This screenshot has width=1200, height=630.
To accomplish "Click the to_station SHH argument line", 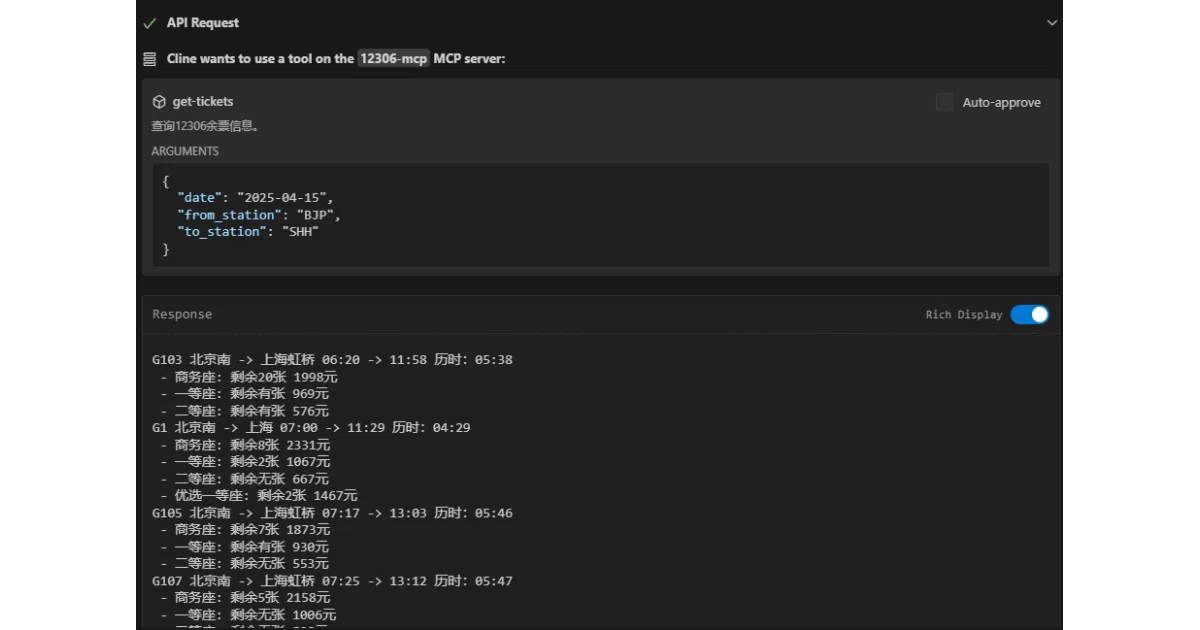I will tap(247, 232).
